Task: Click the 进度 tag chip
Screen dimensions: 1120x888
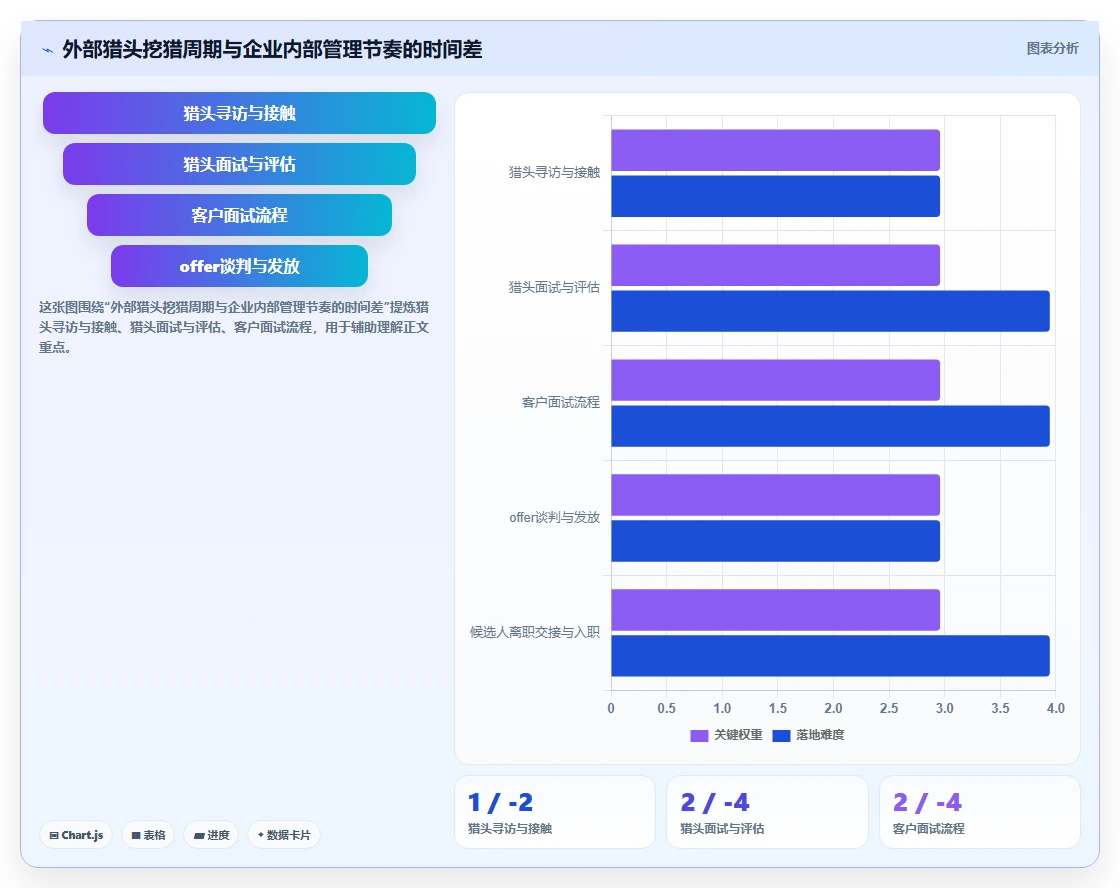Action: tap(211, 834)
